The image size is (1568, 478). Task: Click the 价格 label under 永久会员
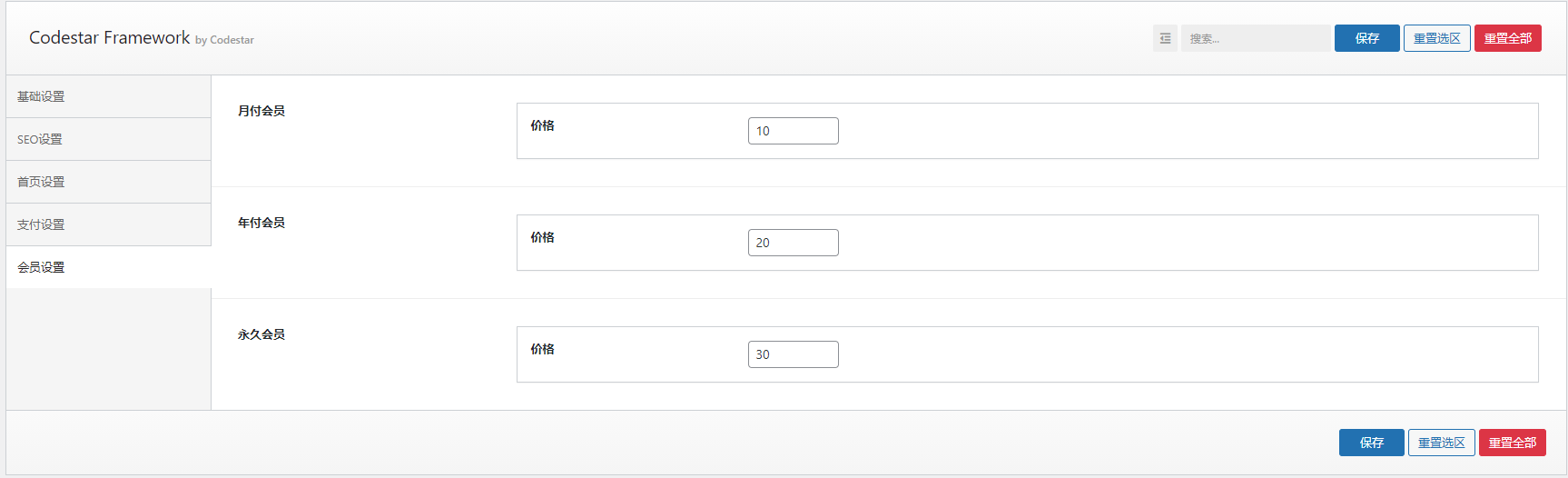click(x=542, y=349)
